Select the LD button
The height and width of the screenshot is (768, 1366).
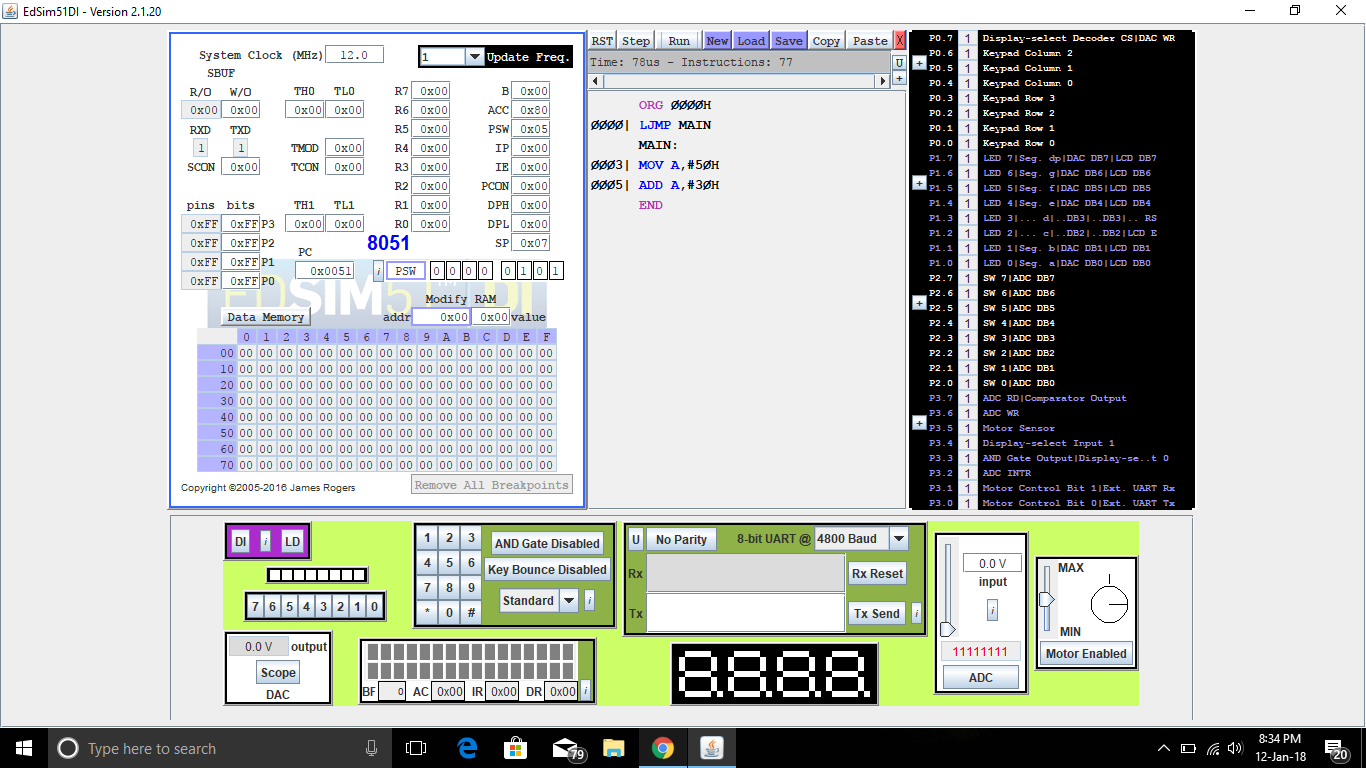[292, 541]
